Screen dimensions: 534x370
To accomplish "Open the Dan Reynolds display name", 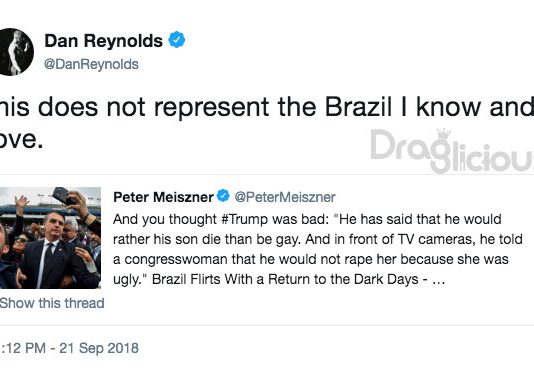I will coord(104,41).
